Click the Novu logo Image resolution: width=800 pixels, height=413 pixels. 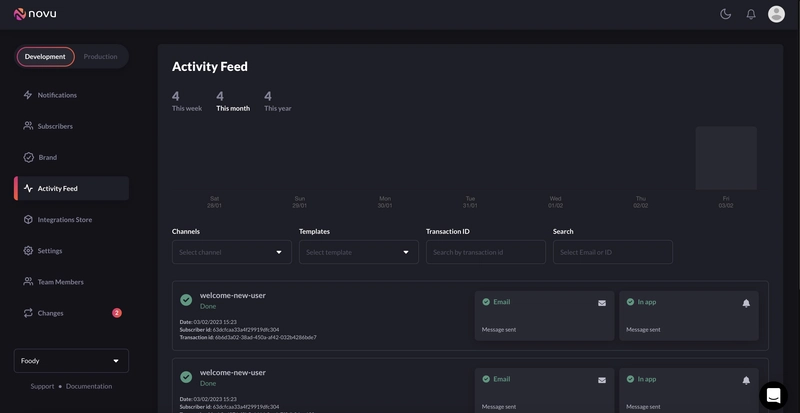(37, 14)
